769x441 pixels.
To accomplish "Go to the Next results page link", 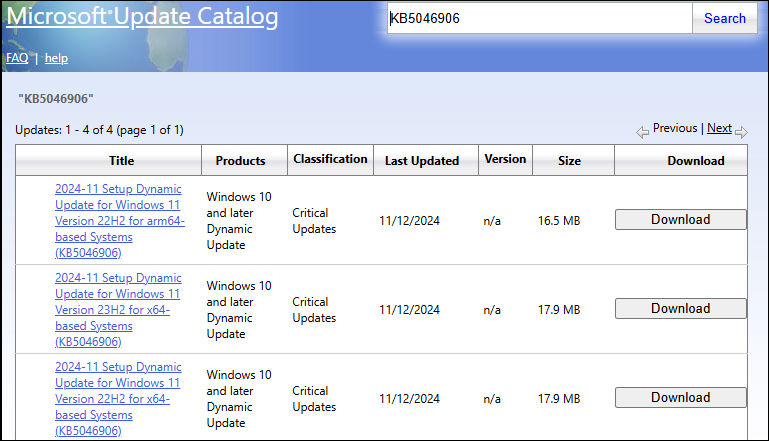I will tap(719, 128).
